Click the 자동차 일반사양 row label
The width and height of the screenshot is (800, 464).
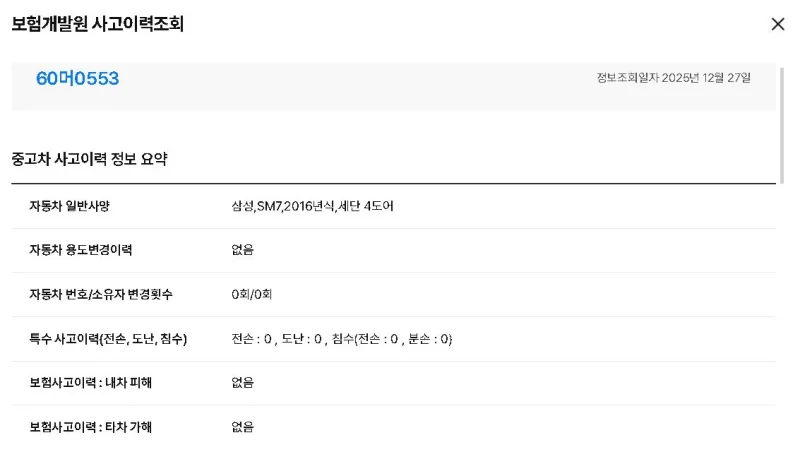click(69, 206)
